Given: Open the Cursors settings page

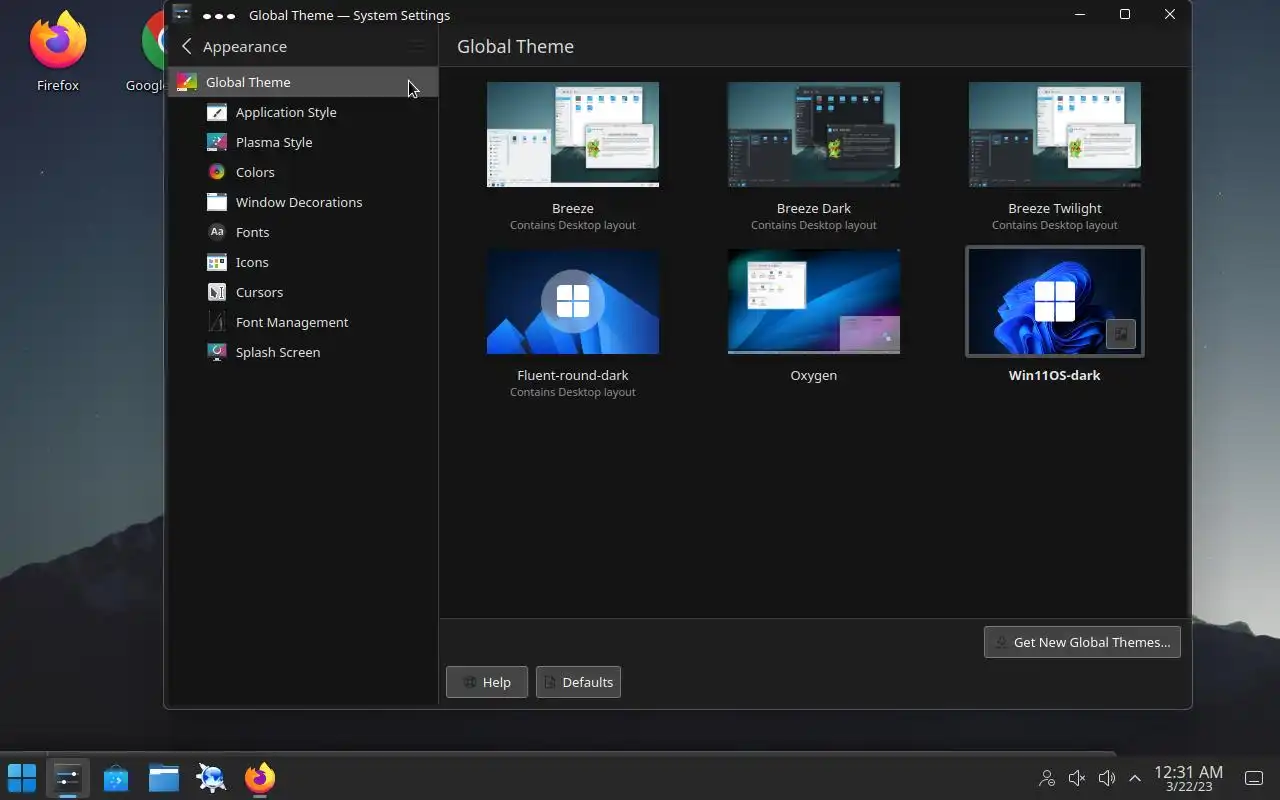Looking at the screenshot, I should click(259, 292).
